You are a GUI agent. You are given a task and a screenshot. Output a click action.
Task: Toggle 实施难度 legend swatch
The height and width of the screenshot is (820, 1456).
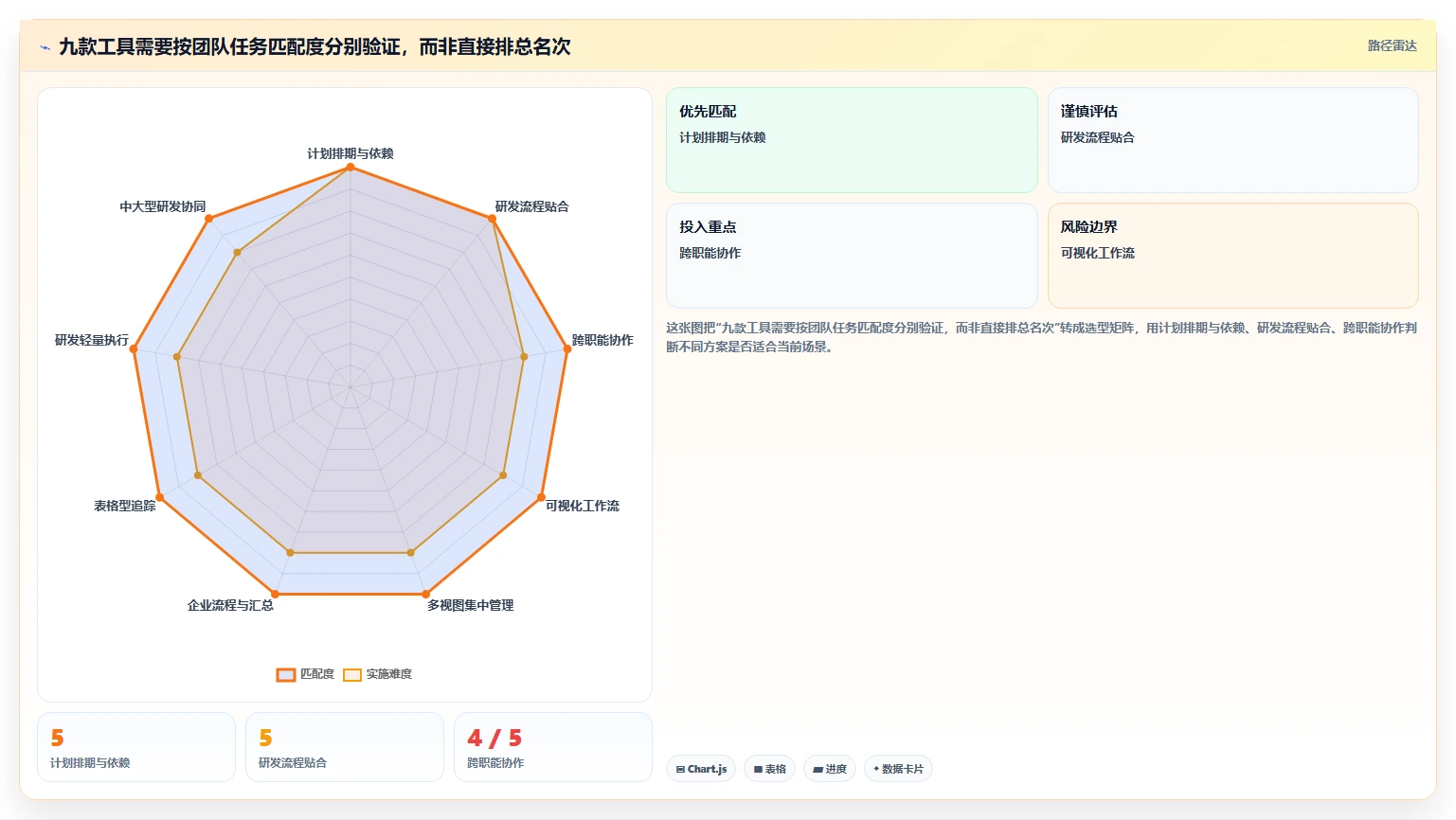(x=352, y=675)
